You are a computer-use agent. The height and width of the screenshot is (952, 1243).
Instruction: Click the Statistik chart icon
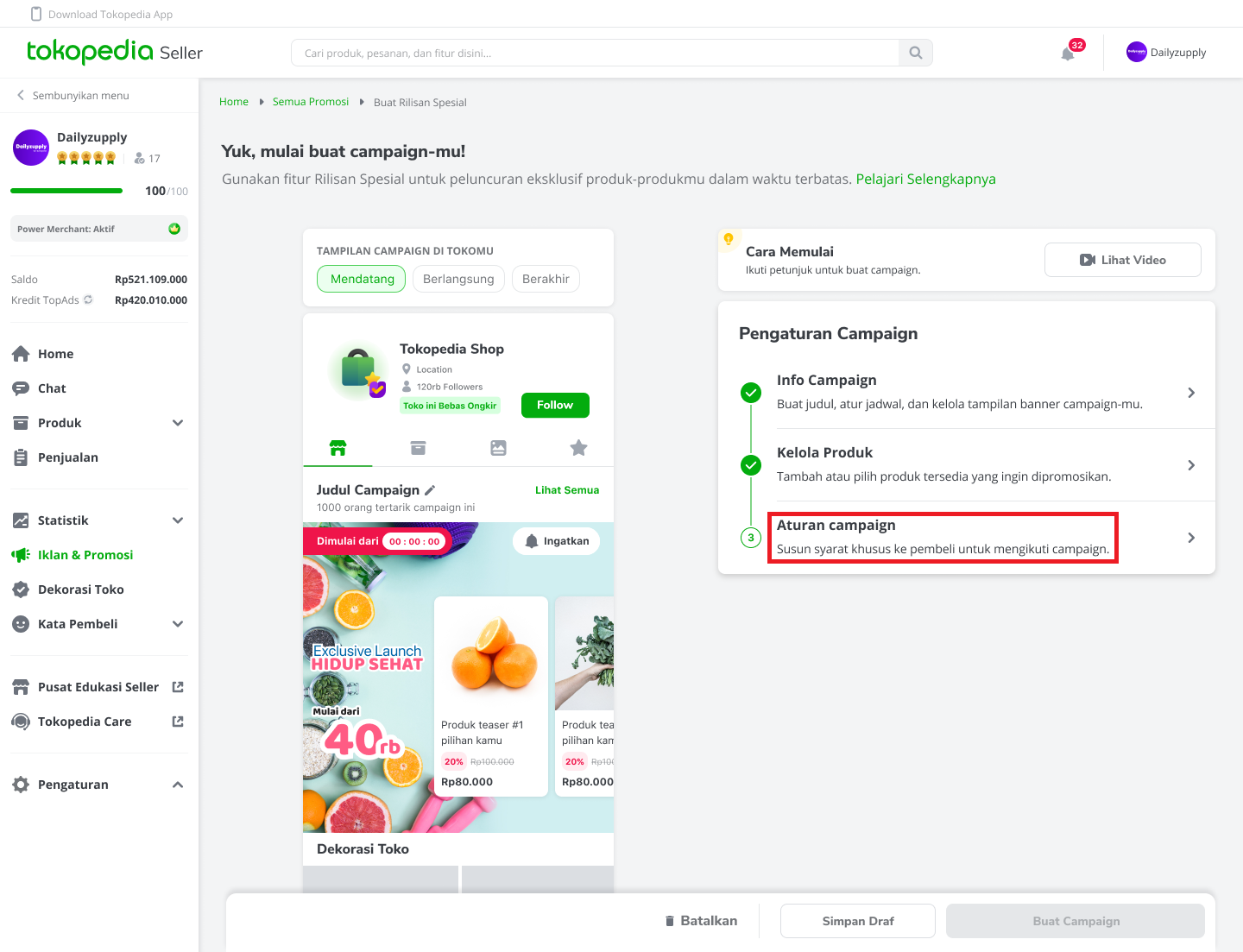point(21,520)
